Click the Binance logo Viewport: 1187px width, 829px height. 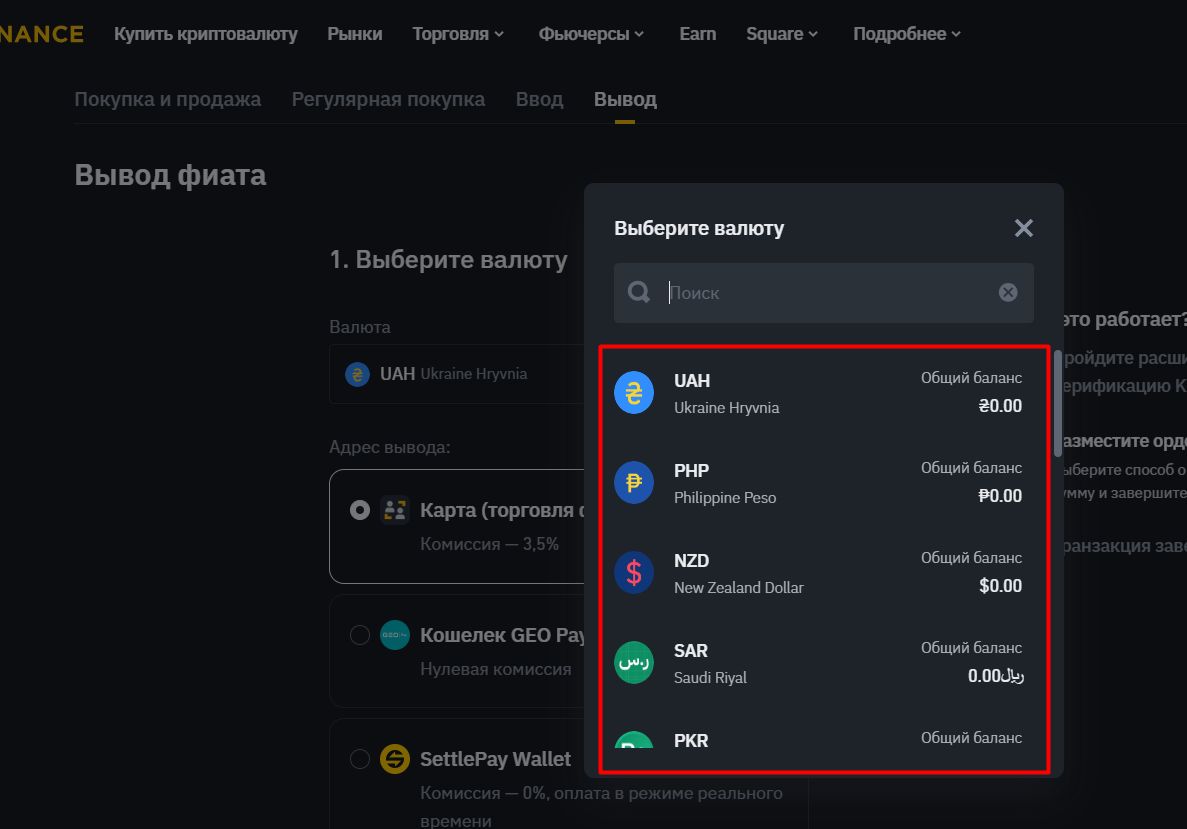tap(42, 34)
